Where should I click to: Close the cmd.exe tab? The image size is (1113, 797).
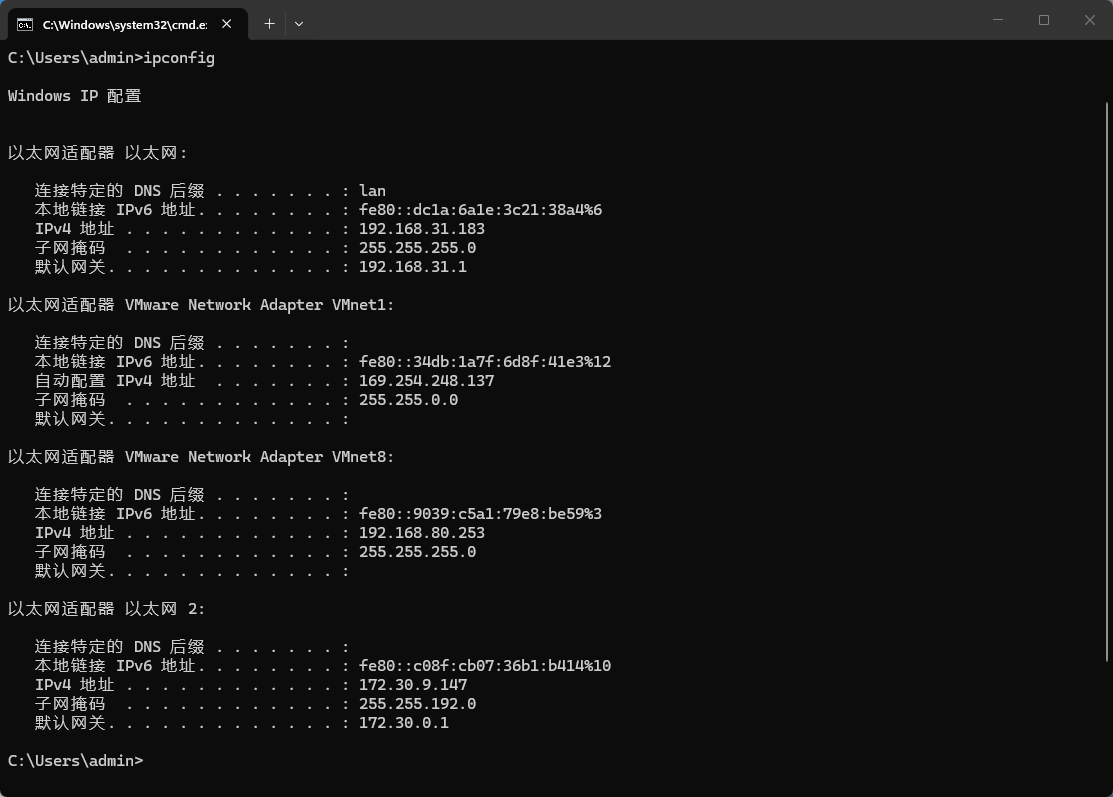coord(231,23)
